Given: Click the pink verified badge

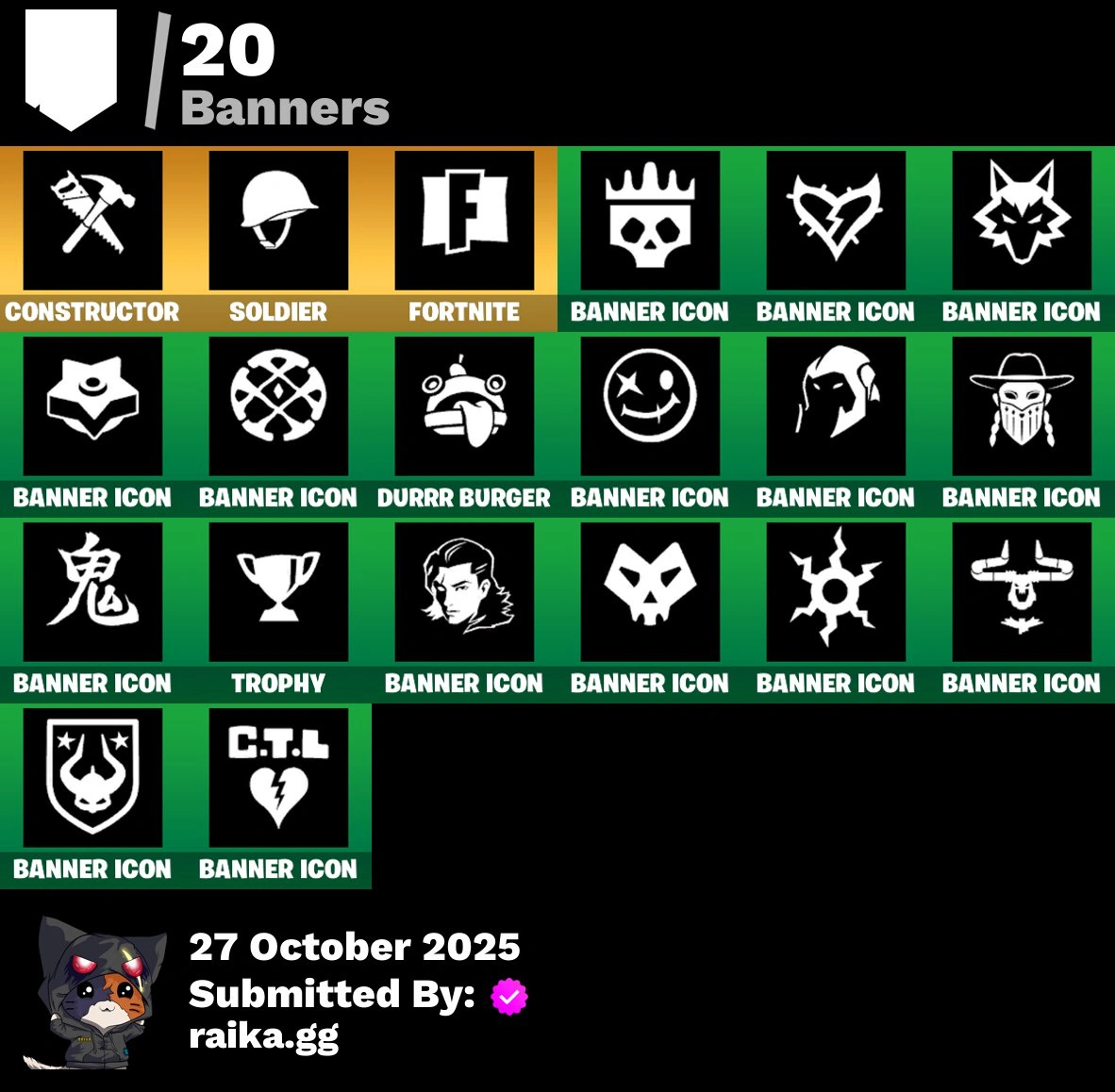Looking at the screenshot, I should tap(509, 996).
